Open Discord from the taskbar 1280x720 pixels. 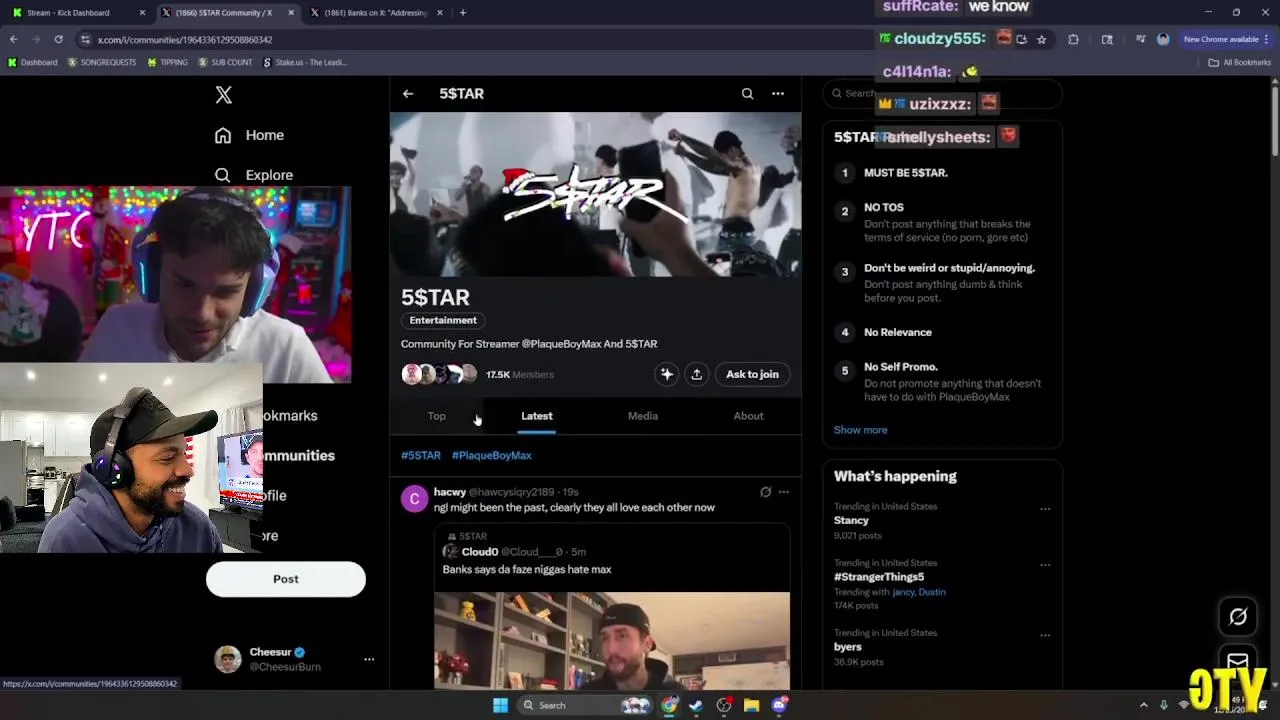click(779, 705)
